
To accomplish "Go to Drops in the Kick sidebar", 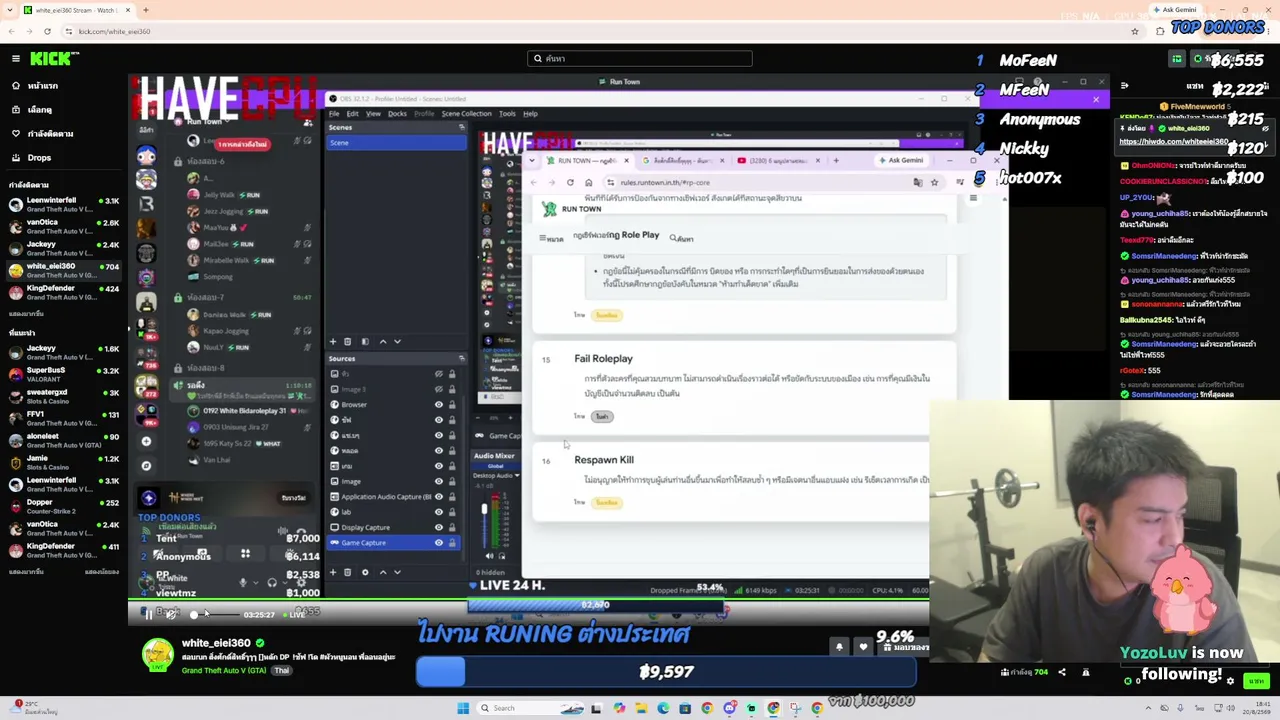I will (x=39, y=157).
